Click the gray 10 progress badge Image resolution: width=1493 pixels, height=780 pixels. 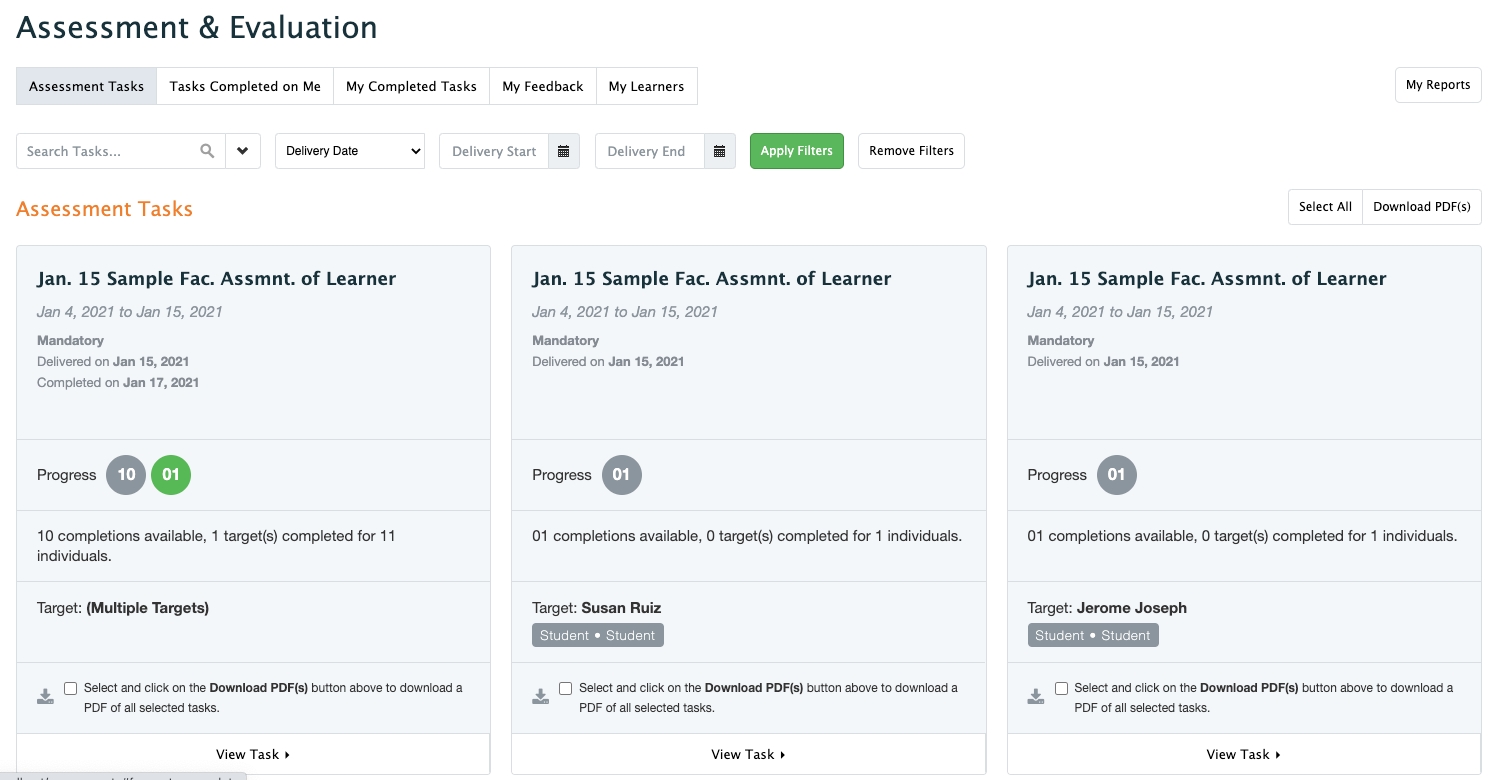[126, 475]
